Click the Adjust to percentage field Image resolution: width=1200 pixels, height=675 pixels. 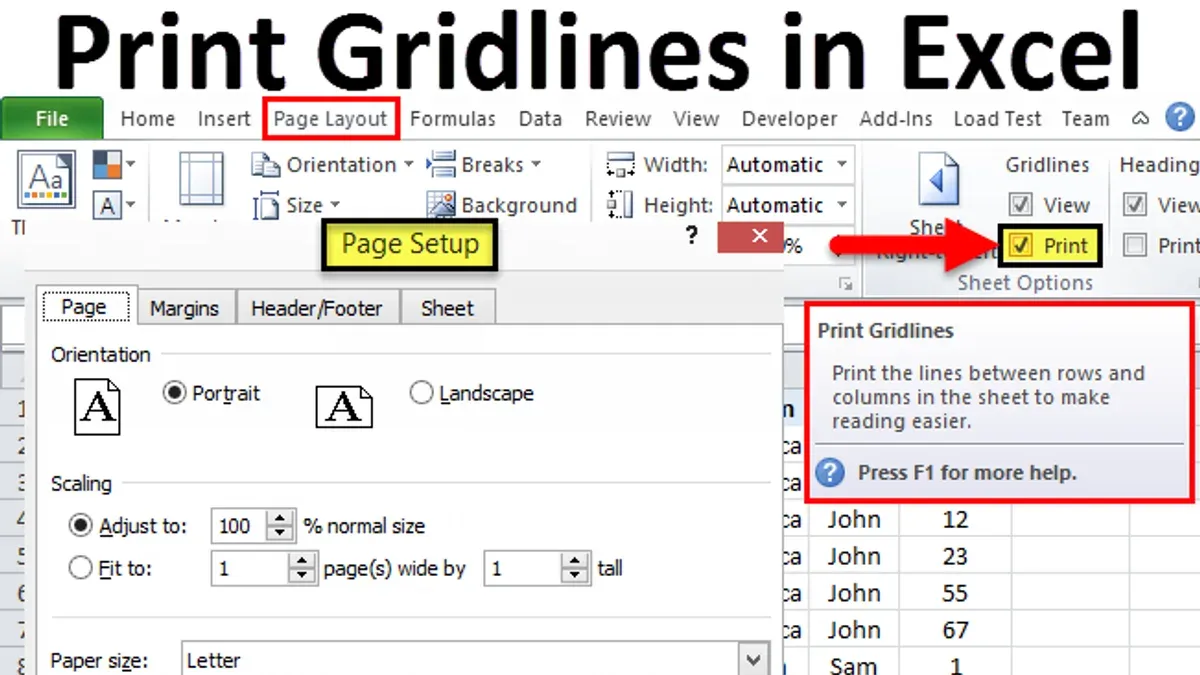pyautogui.click(x=239, y=526)
